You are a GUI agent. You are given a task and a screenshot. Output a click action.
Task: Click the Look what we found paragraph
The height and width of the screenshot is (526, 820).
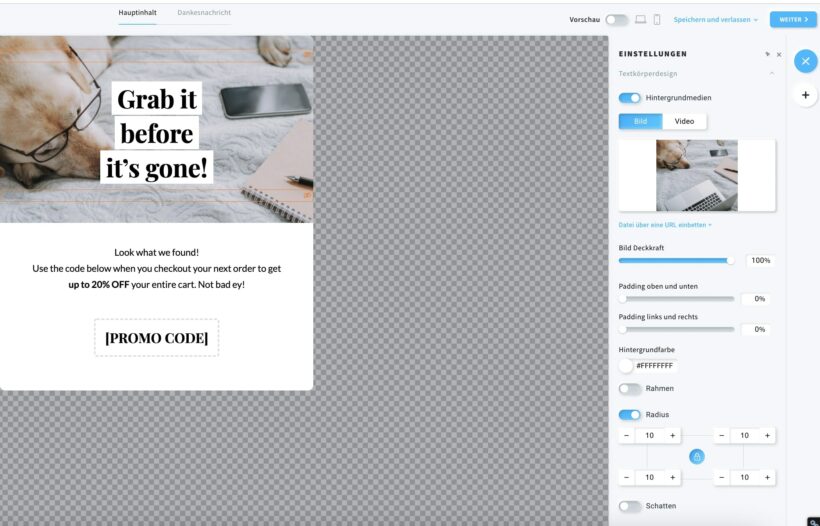click(157, 268)
